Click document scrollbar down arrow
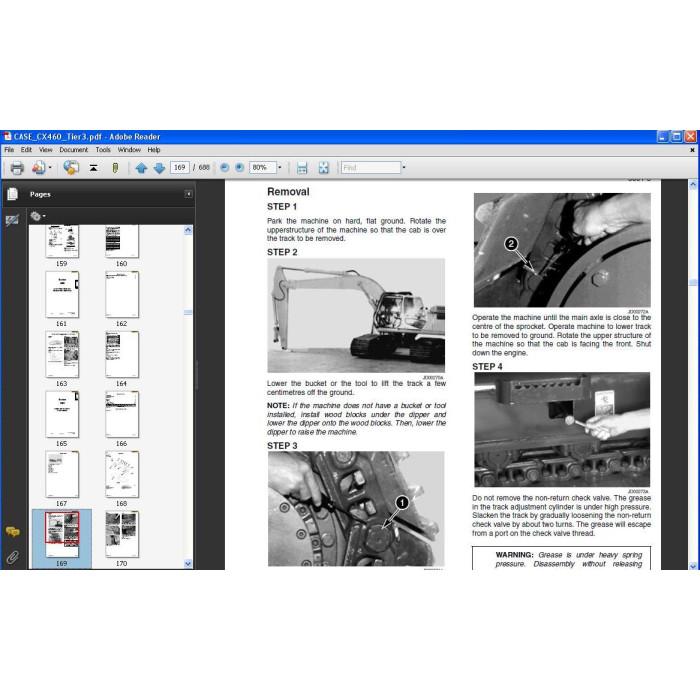Viewport: 700px width, 700px height. (x=693, y=565)
